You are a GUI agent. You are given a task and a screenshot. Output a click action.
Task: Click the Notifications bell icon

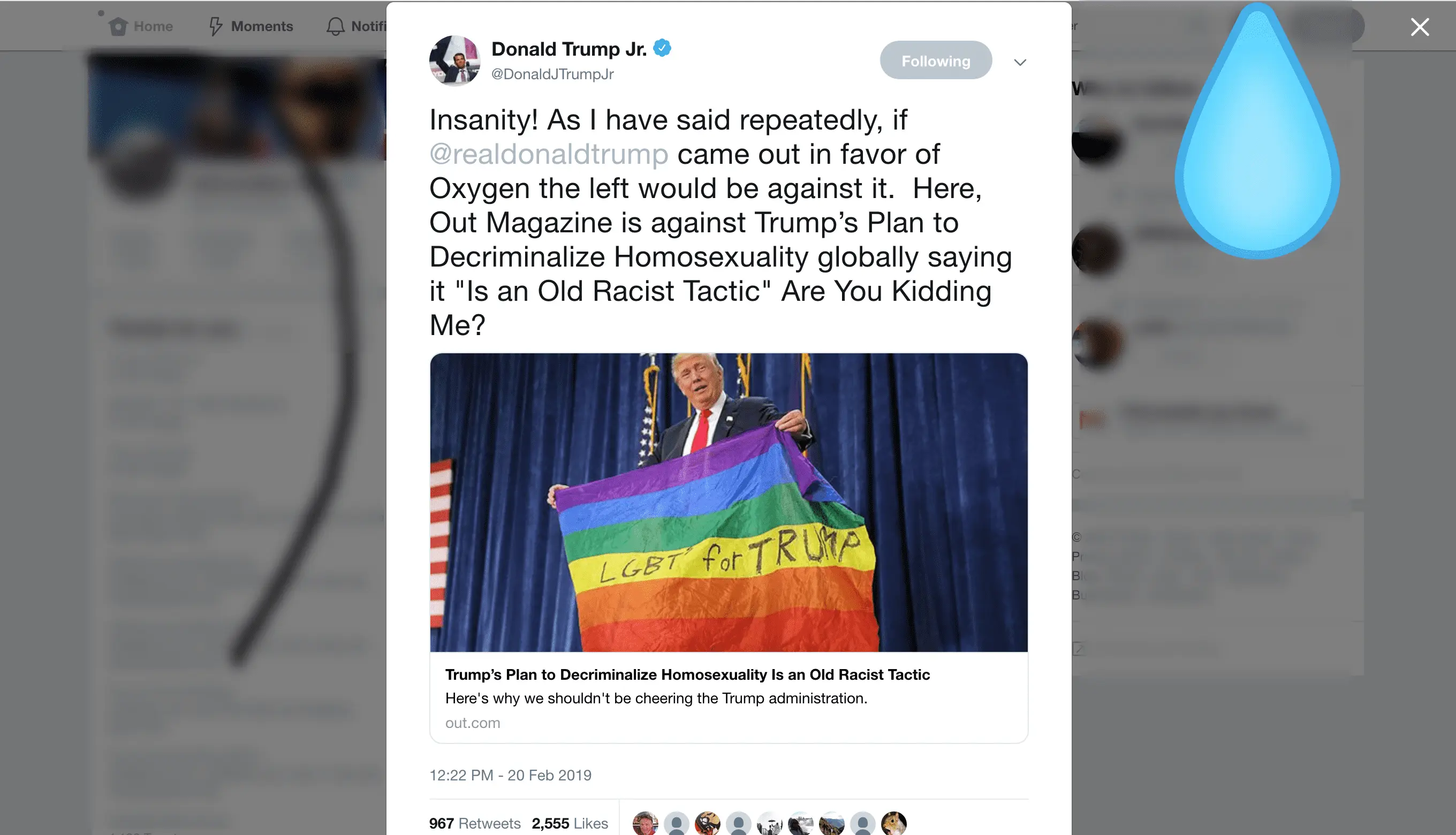336,26
